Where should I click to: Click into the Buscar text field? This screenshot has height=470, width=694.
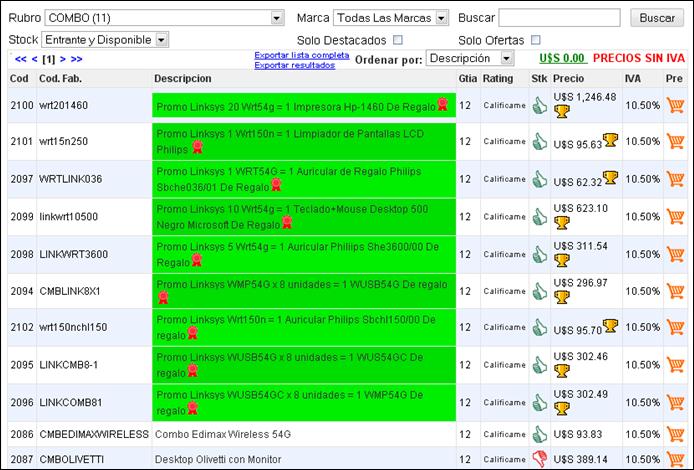click(x=559, y=18)
